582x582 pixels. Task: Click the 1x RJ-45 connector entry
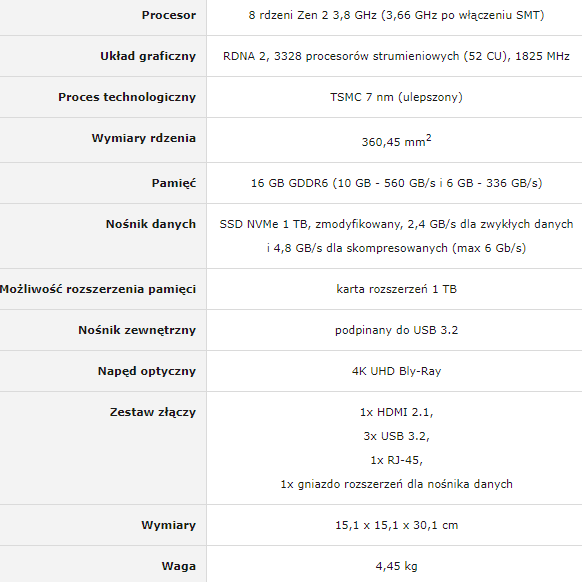(396, 460)
